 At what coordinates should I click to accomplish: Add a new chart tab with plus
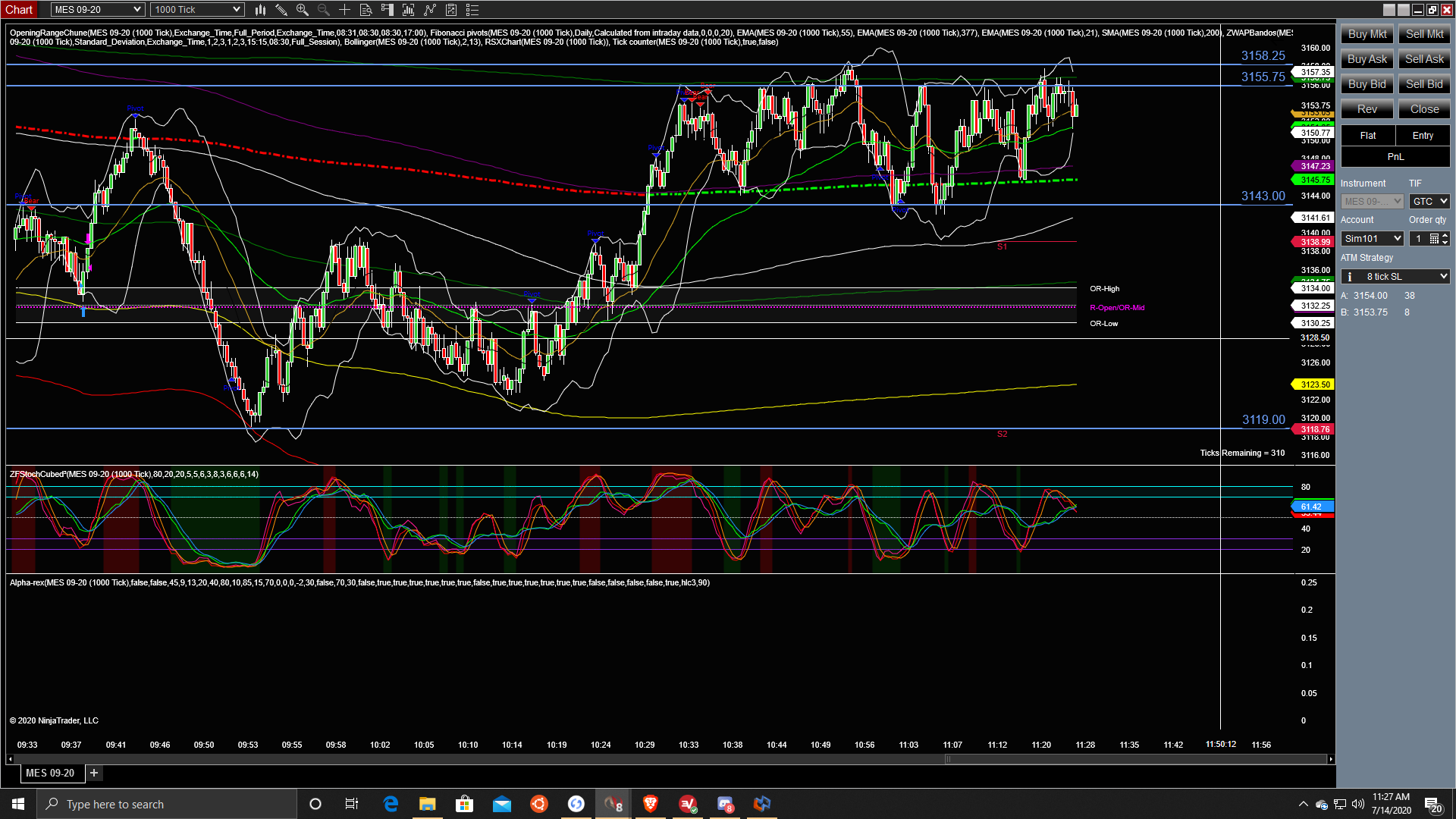tap(94, 773)
